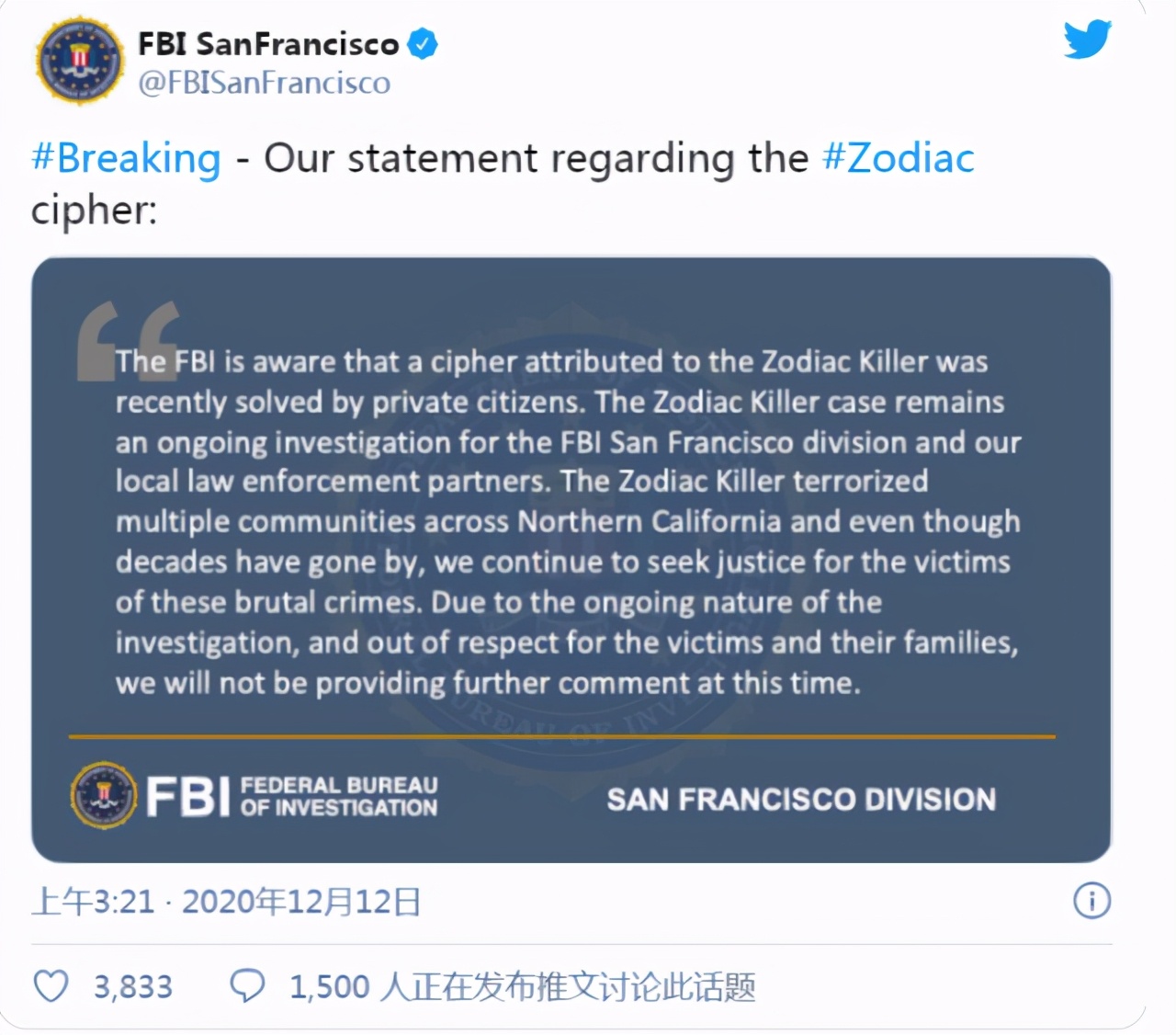Open the @FBISanFrancisco handle link

(264, 83)
